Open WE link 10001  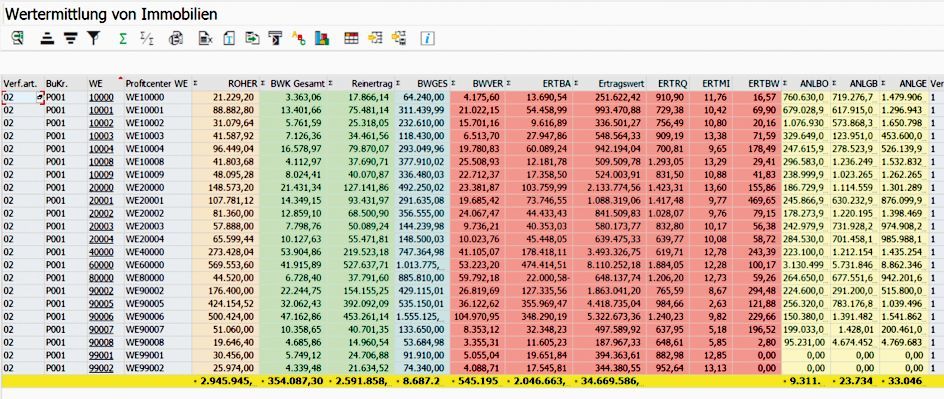tap(101, 110)
